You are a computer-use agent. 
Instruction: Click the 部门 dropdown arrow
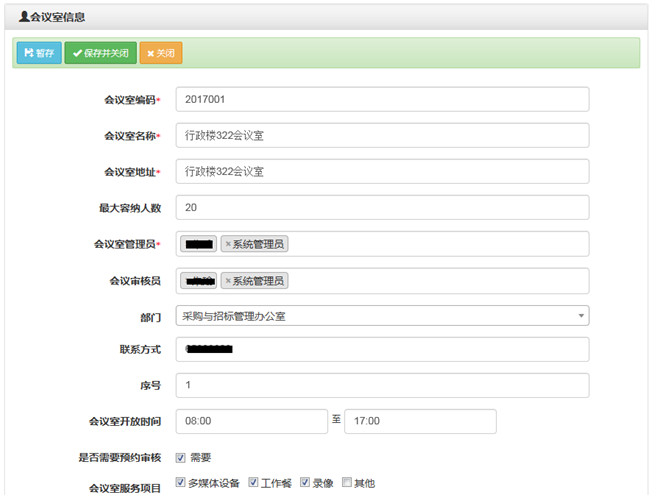pyautogui.click(x=581, y=317)
